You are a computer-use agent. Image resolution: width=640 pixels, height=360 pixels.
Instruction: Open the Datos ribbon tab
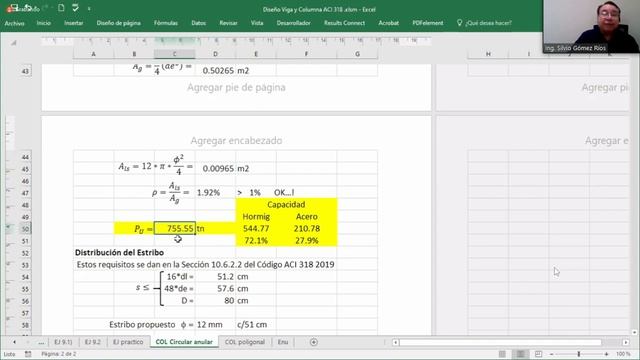pyautogui.click(x=198, y=23)
